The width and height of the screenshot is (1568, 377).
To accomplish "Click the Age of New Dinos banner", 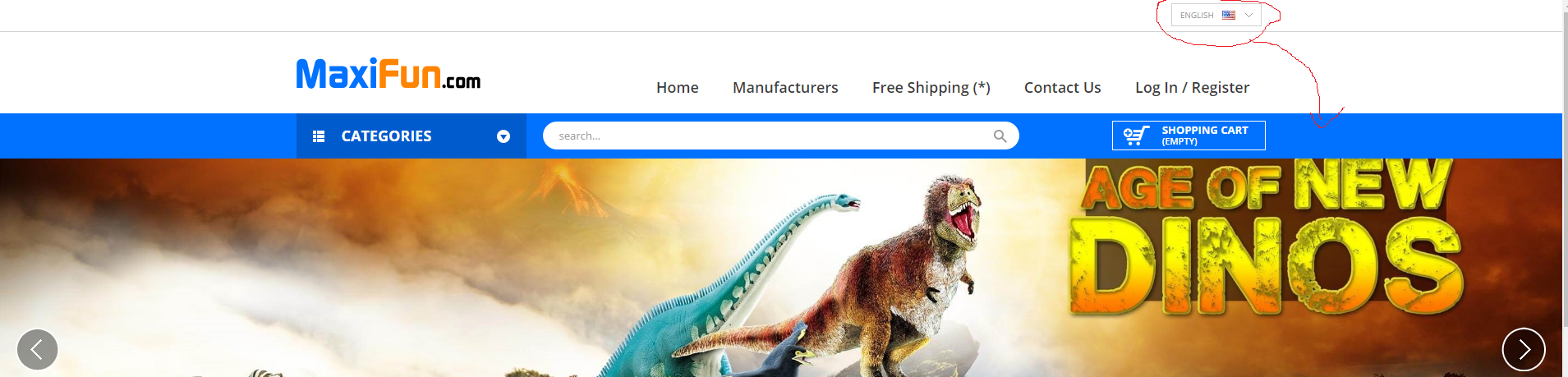I will [781, 268].
